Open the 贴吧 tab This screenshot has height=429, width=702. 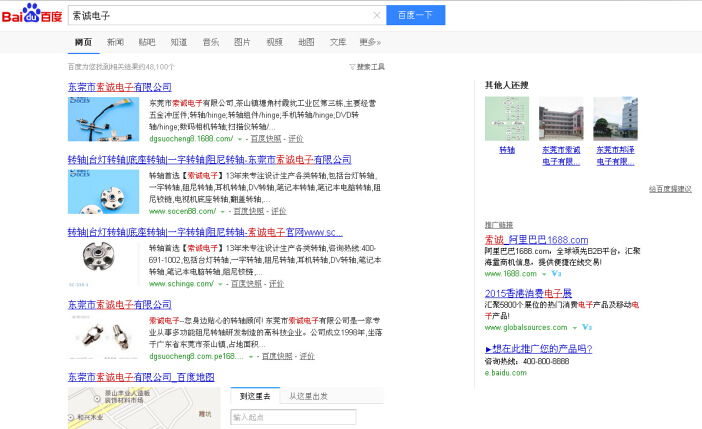pyautogui.click(x=147, y=42)
